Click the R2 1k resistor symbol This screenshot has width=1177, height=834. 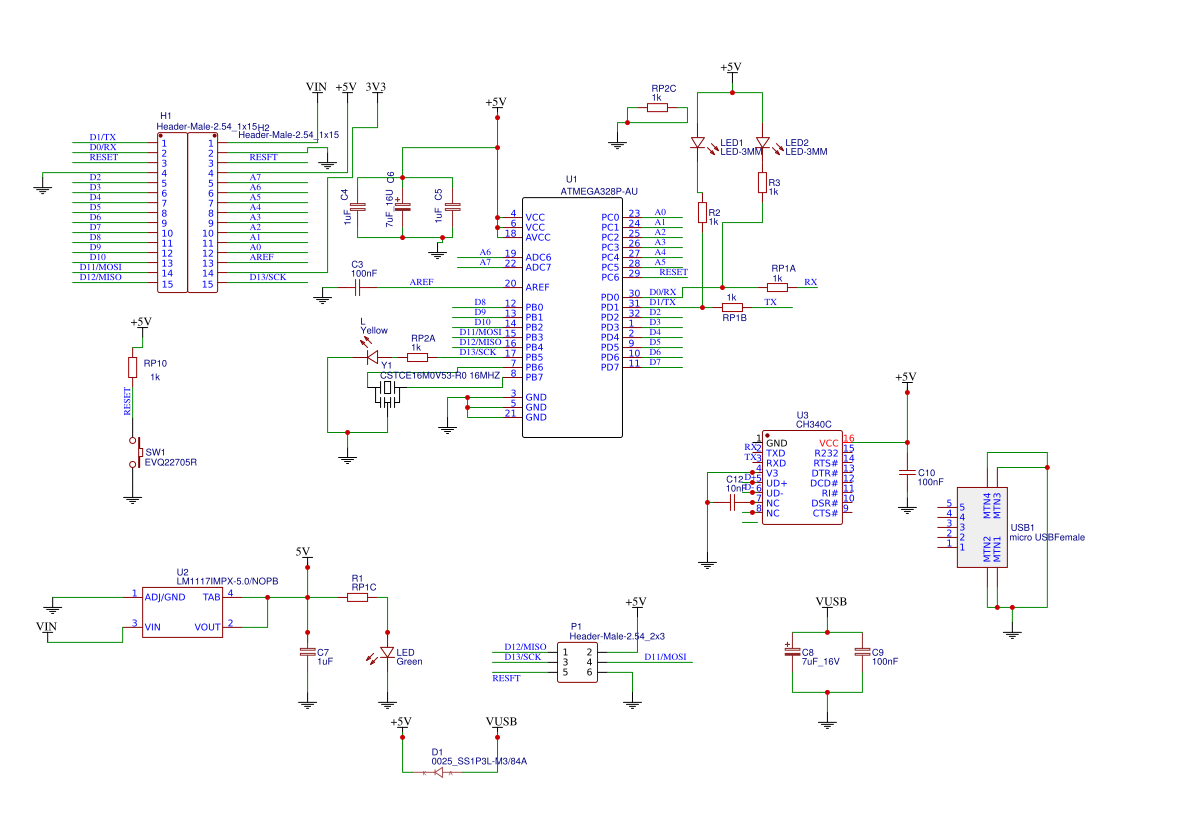point(703,212)
